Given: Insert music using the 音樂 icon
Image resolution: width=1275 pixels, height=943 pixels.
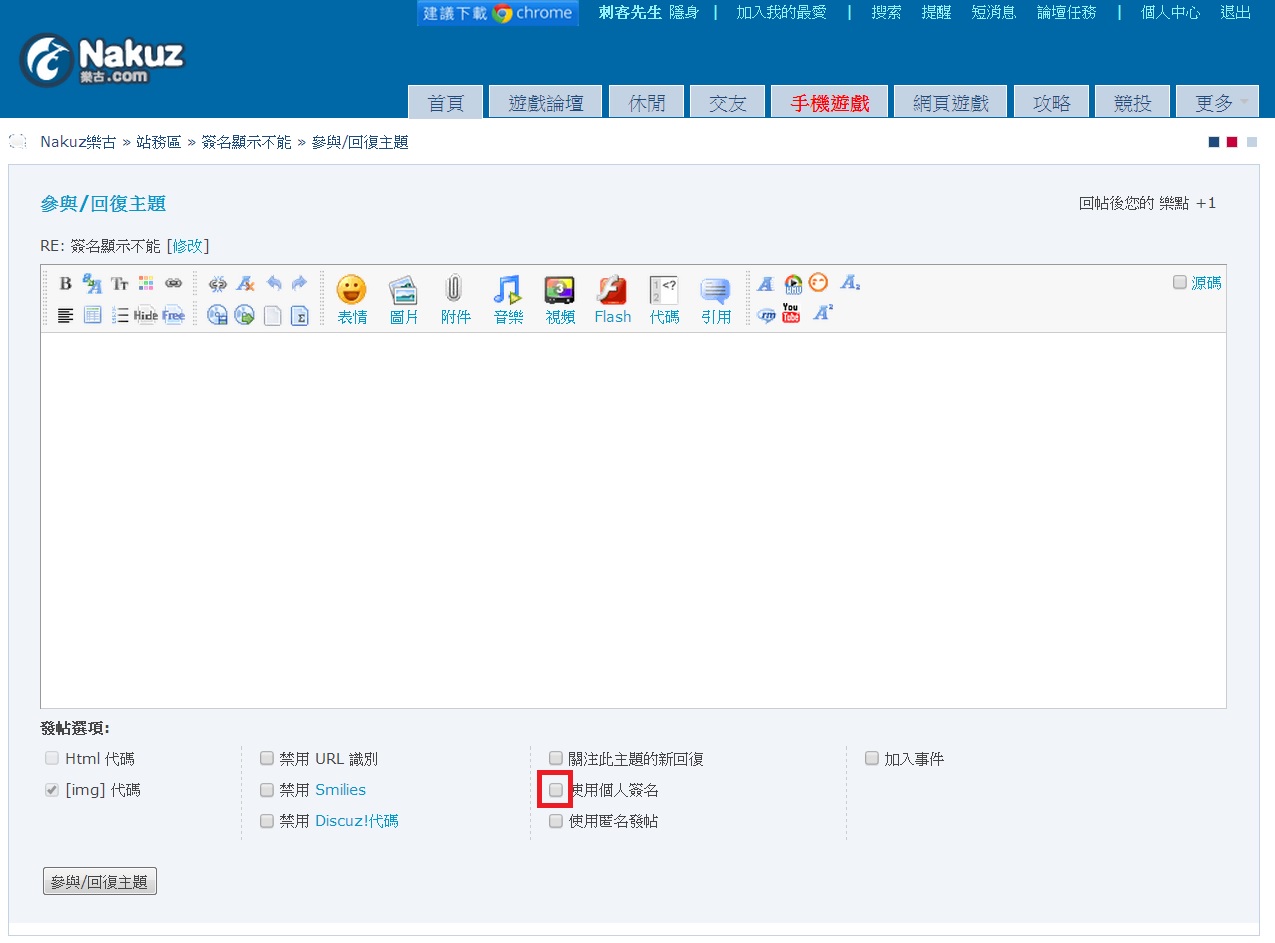Looking at the screenshot, I should click(x=508, y=299).
